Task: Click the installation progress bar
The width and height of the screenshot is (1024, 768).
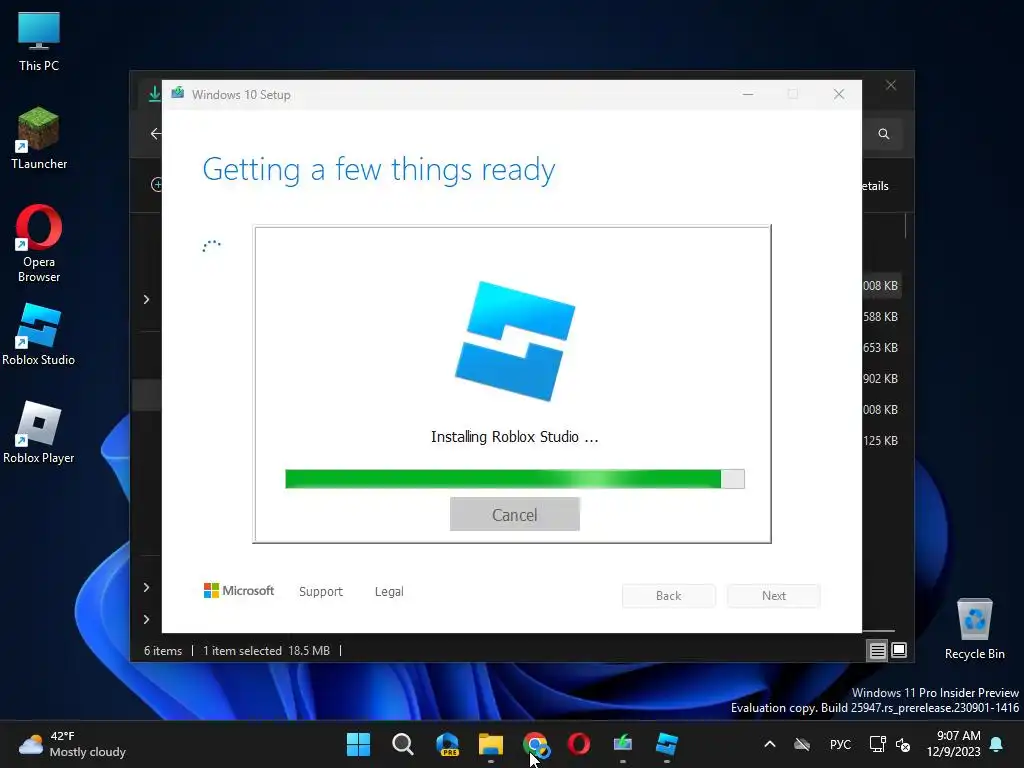Action: pyautogui.click(x=515, y=479)
